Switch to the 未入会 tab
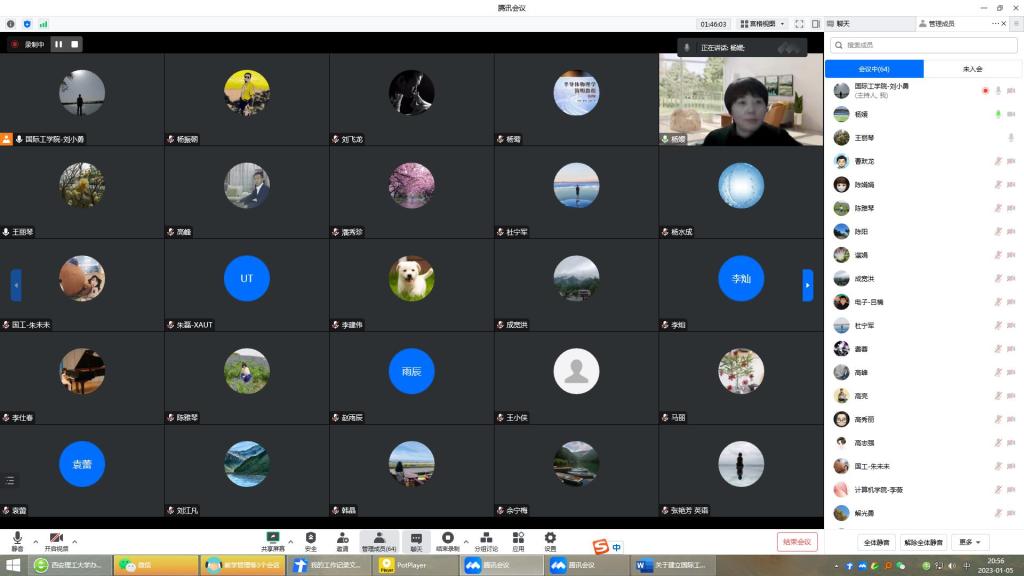This screenshot has width=1024, height=576. (x=972, y=69)
